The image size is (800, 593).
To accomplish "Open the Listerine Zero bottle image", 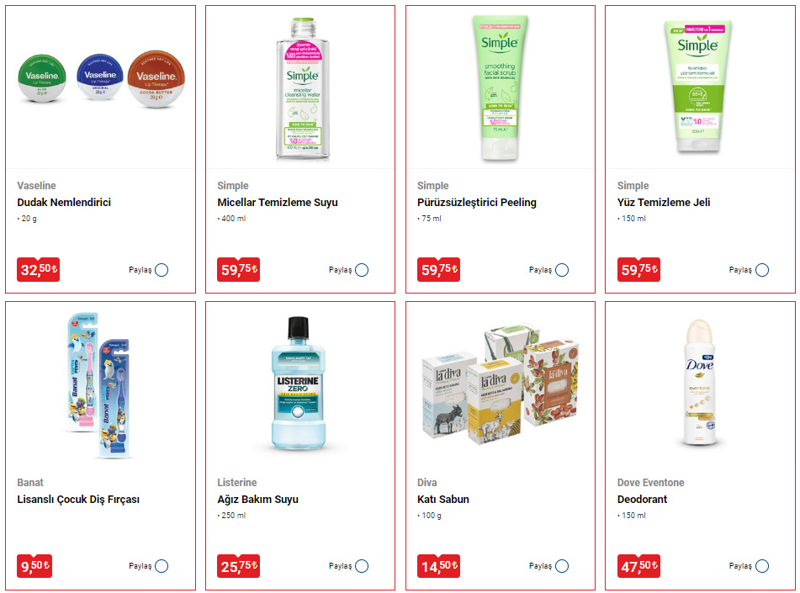I will pyautogui.click(x=298, y=384).
